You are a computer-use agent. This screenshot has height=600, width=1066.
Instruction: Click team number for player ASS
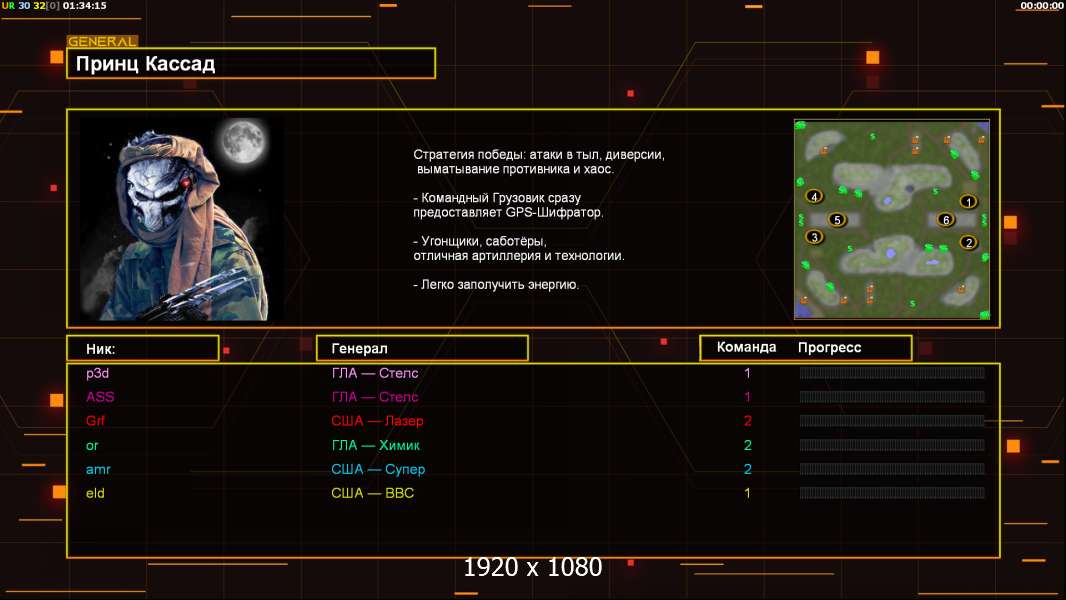pos(747,397)
